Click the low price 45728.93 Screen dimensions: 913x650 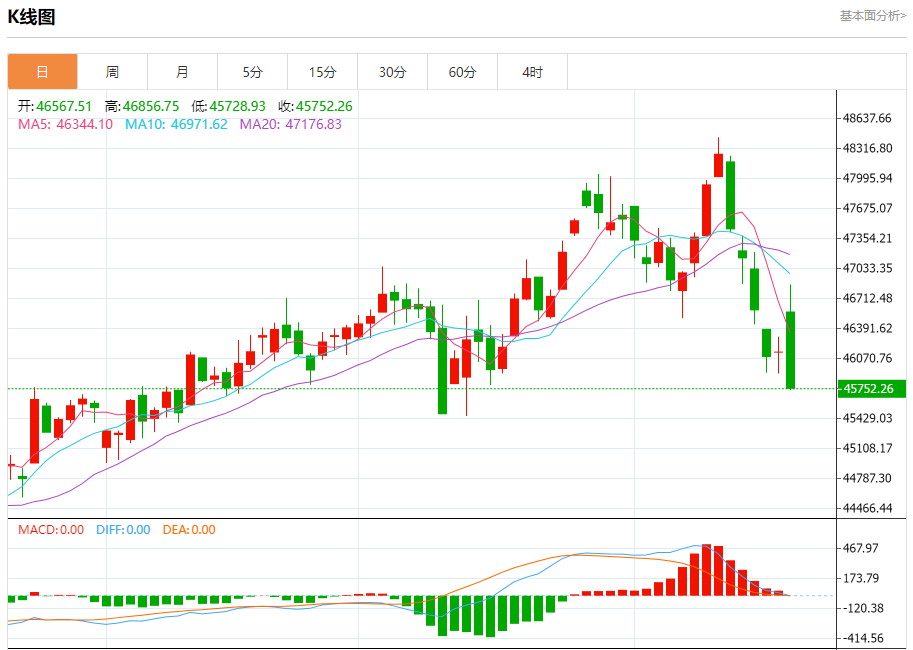tap(238, 106)
